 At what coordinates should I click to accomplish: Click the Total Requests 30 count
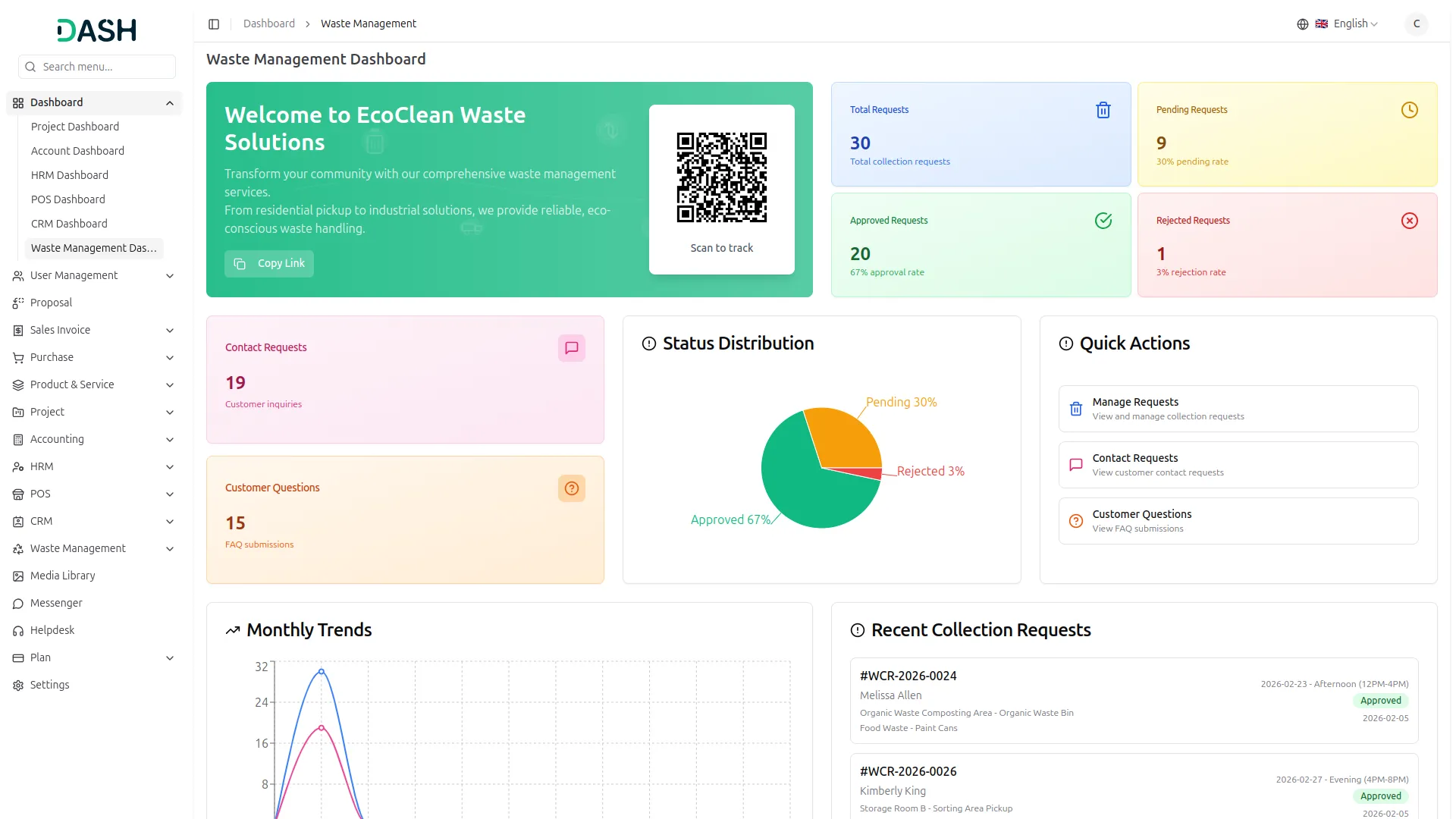click(x=860, y=144)
